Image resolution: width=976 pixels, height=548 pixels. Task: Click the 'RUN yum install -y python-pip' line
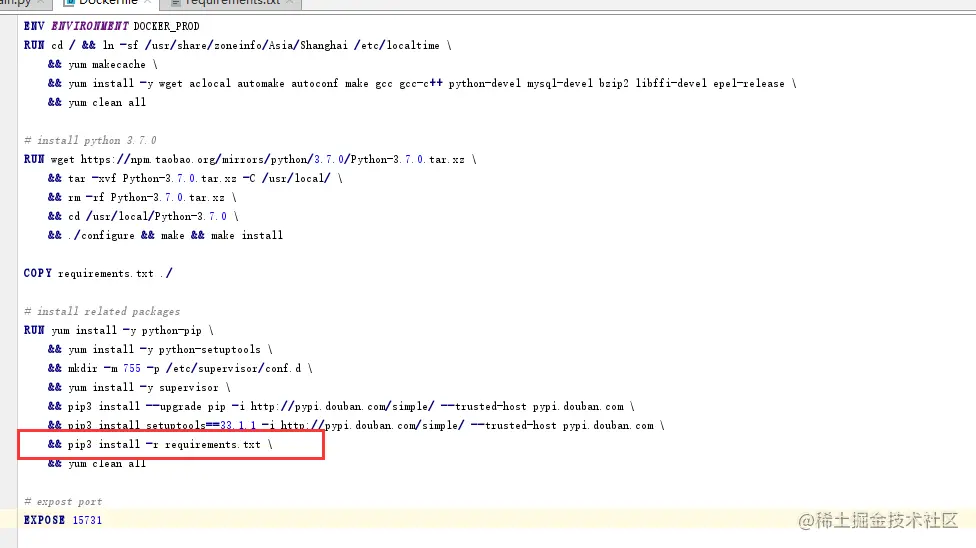point(119,331)
